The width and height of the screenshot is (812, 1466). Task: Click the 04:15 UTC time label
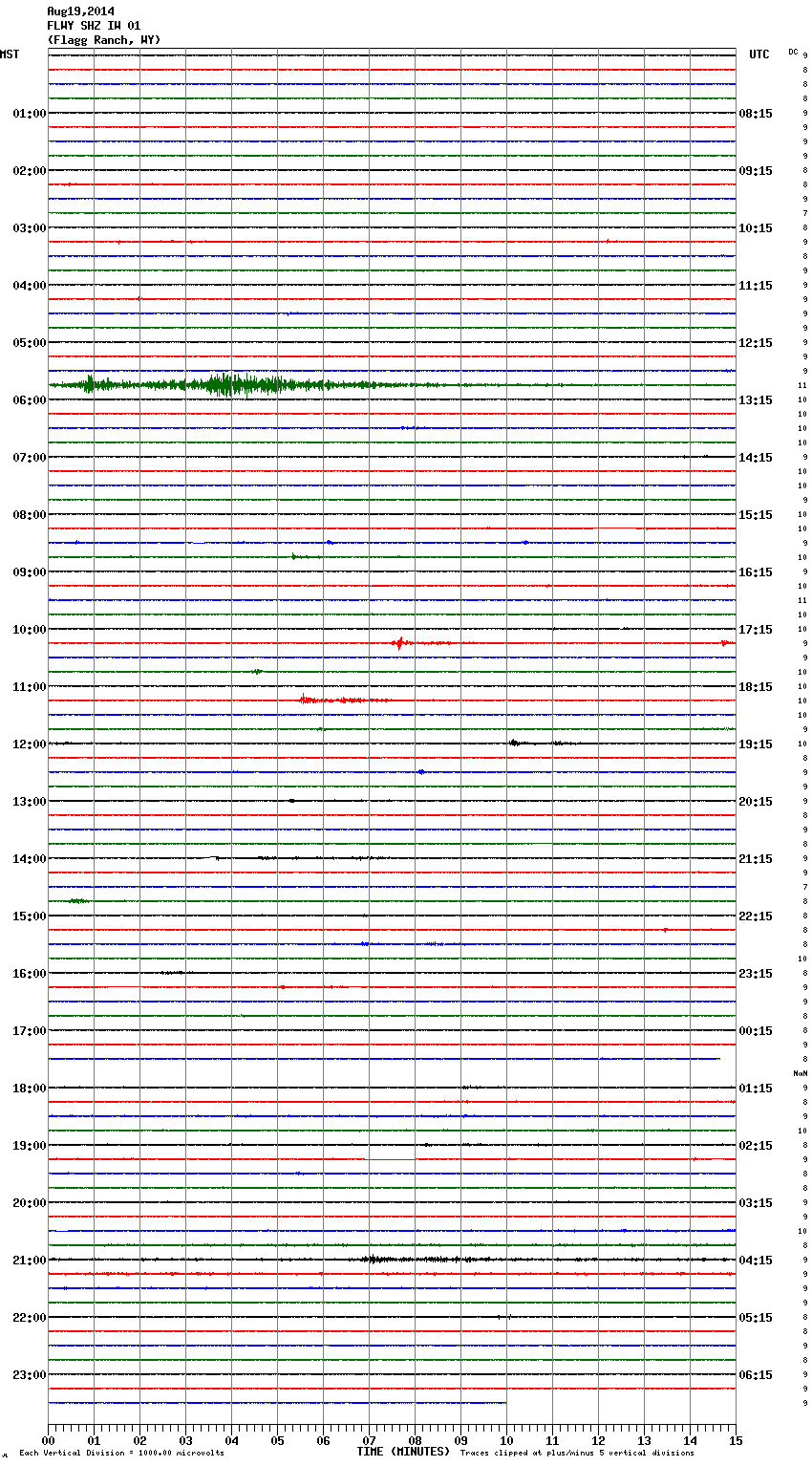pyautogui.click(x=756, y=1261)
